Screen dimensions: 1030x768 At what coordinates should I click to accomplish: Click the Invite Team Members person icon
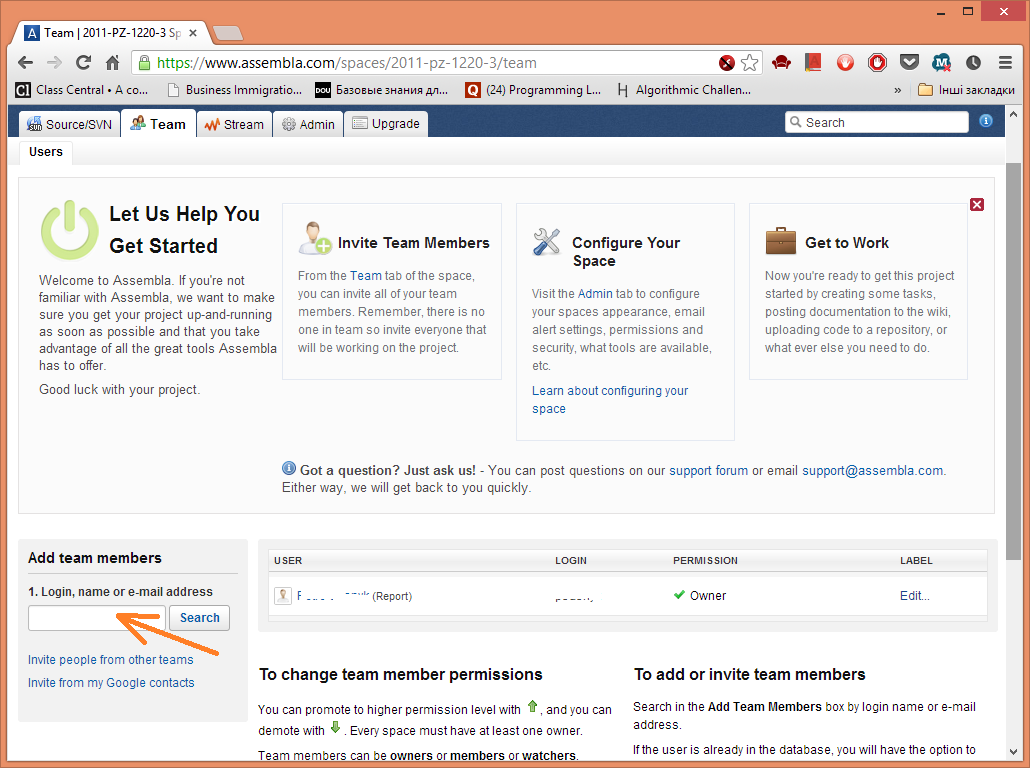click(315, 238)
